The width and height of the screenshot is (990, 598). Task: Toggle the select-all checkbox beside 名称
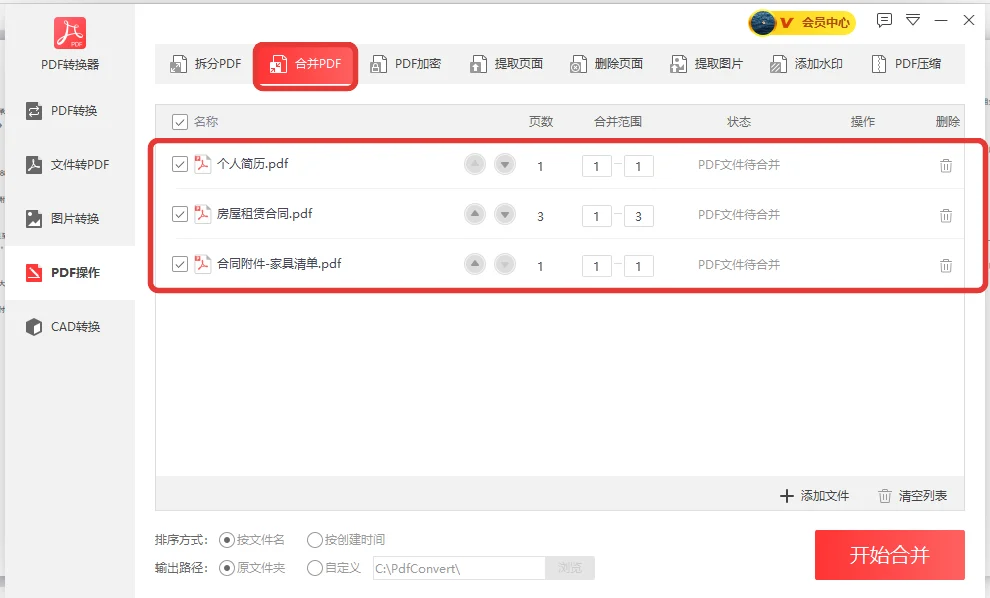click(180, 122)
